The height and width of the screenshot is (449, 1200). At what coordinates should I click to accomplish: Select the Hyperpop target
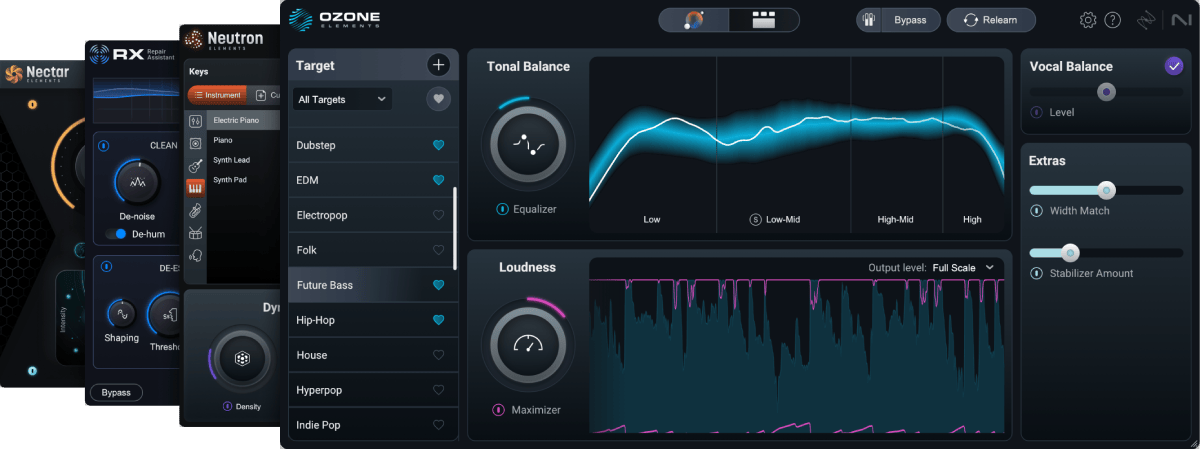point(373,390)
